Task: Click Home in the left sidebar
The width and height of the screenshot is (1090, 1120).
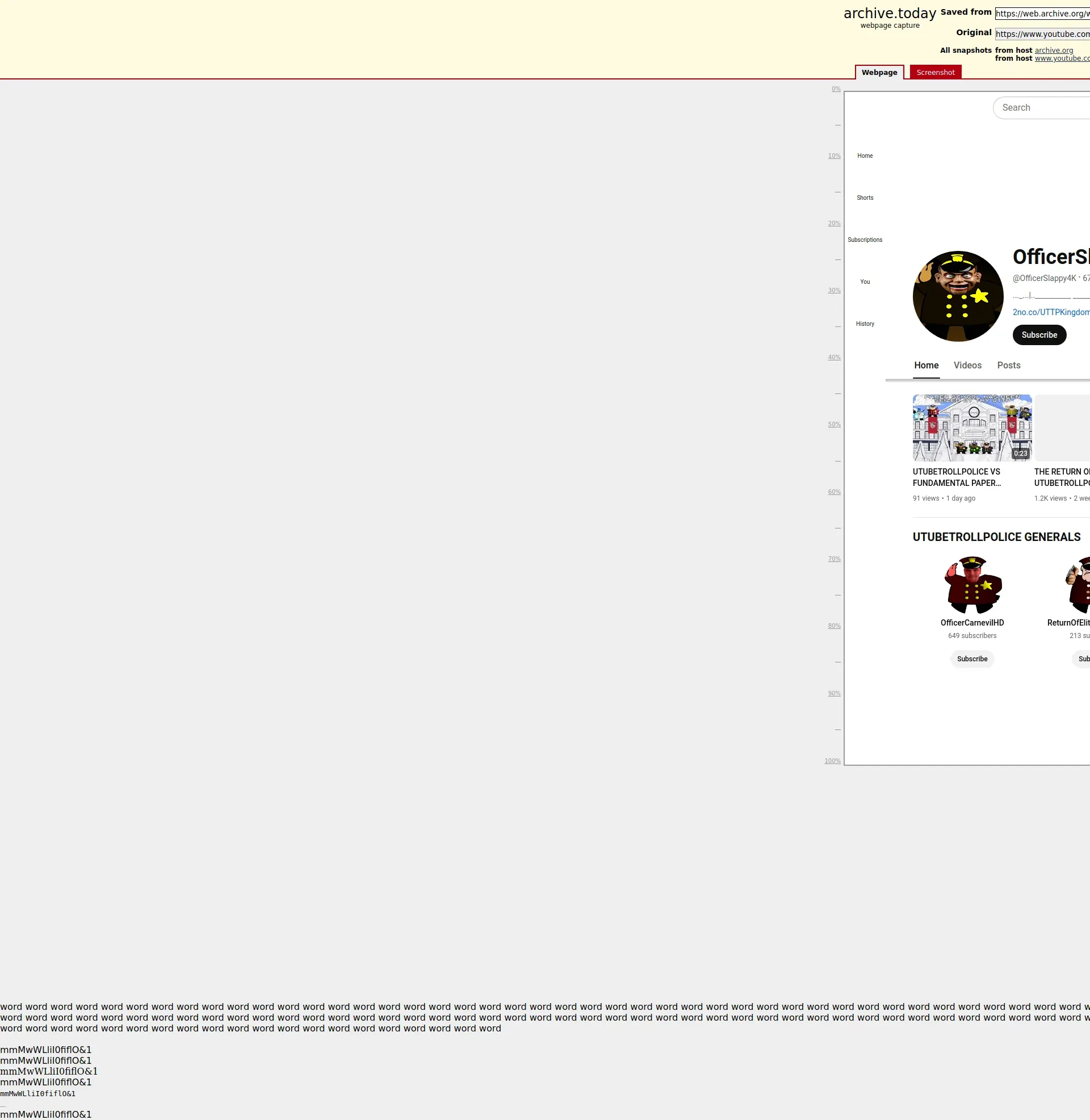Action: pos(865,156)
